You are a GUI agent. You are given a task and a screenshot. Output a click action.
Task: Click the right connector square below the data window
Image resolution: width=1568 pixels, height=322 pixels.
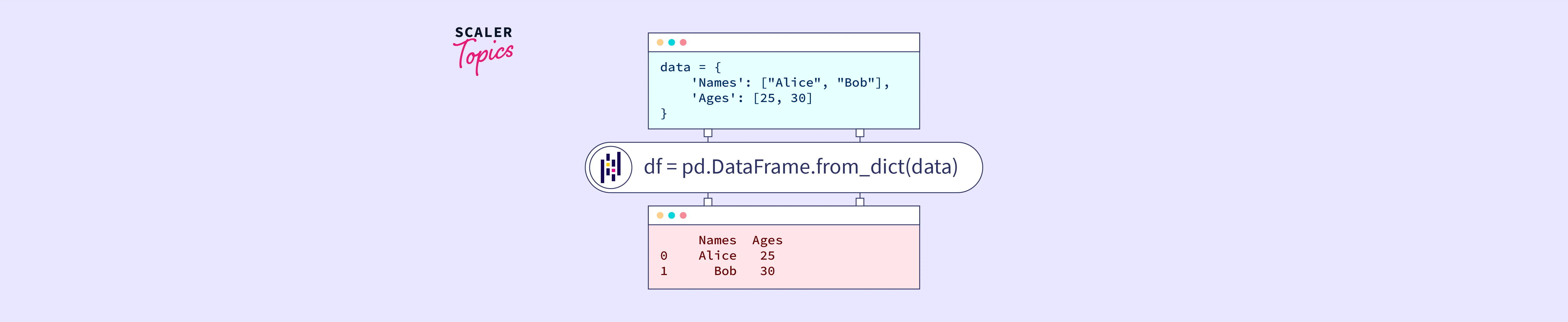pos(860,133)
